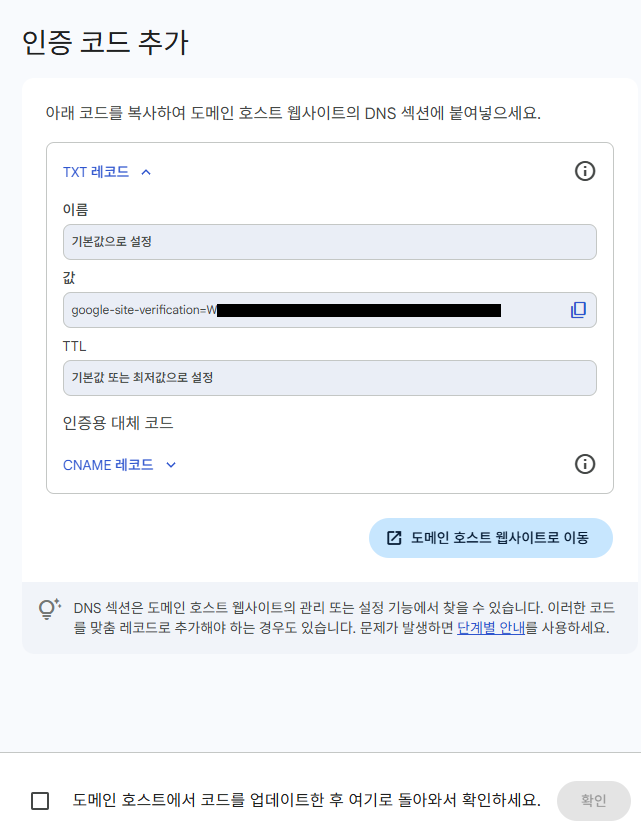Click the checkbox label about 도메인 호스트 코드 업데이트
The width and height of the screenshot is (641, 836).
tap(307, 800)
